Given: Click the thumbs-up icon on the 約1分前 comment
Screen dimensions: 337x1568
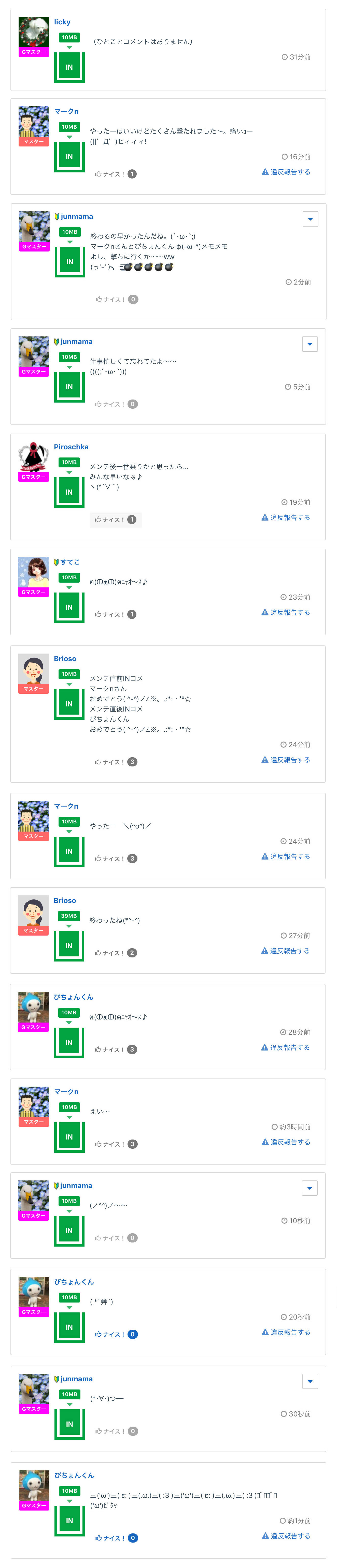Looking at the screenshot, I should pyautogui.click(x=98, y=1538).
